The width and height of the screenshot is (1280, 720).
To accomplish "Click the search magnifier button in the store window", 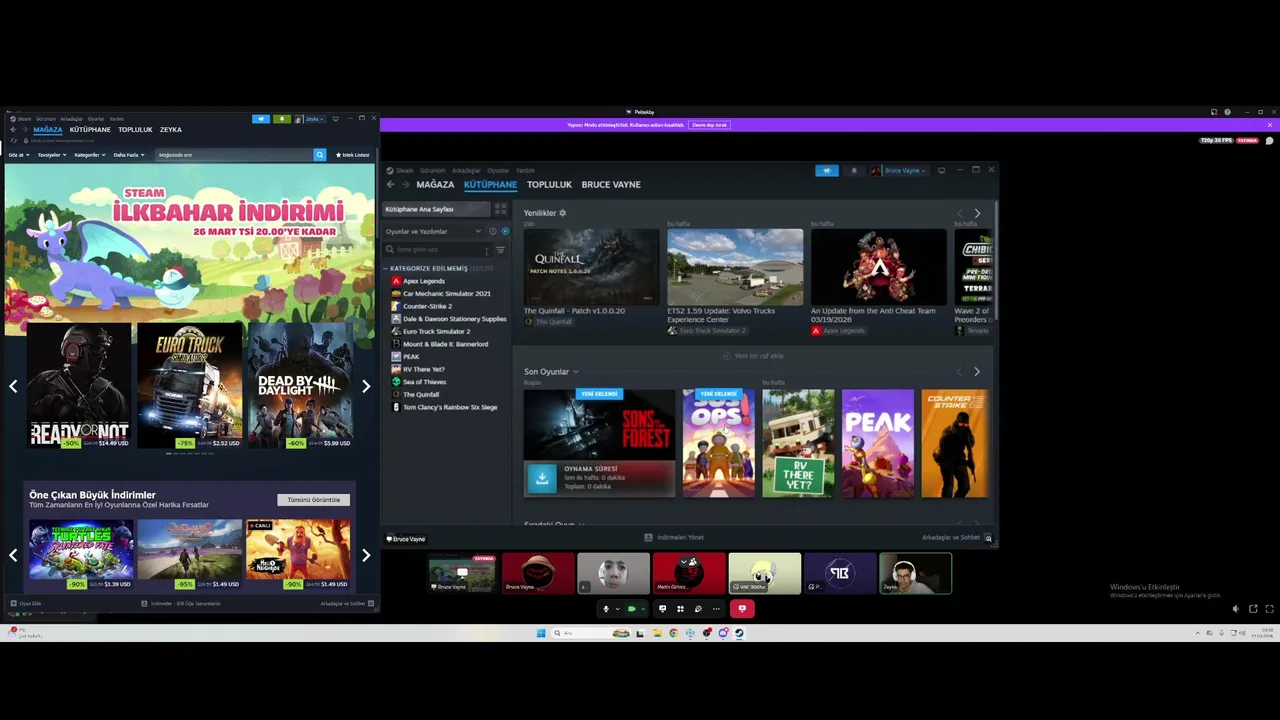I will coord(320,155).
